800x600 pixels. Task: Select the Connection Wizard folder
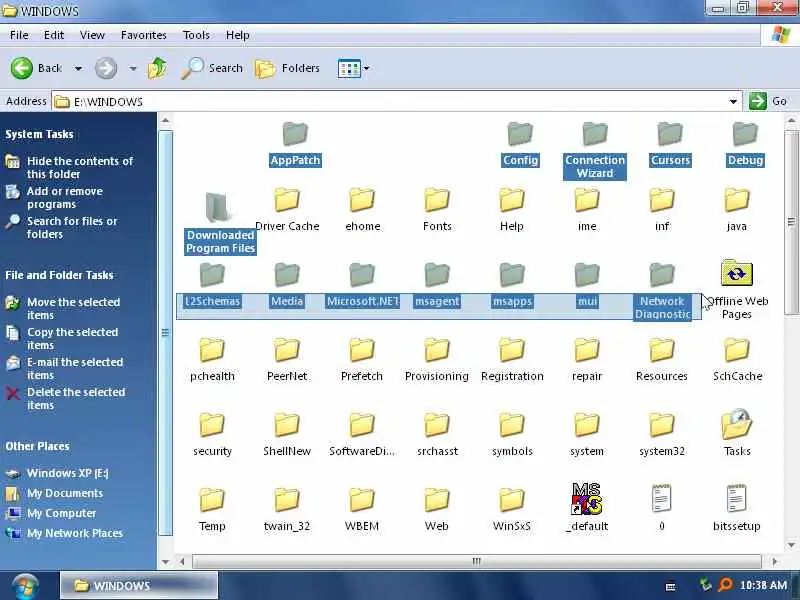click(595, 151)
